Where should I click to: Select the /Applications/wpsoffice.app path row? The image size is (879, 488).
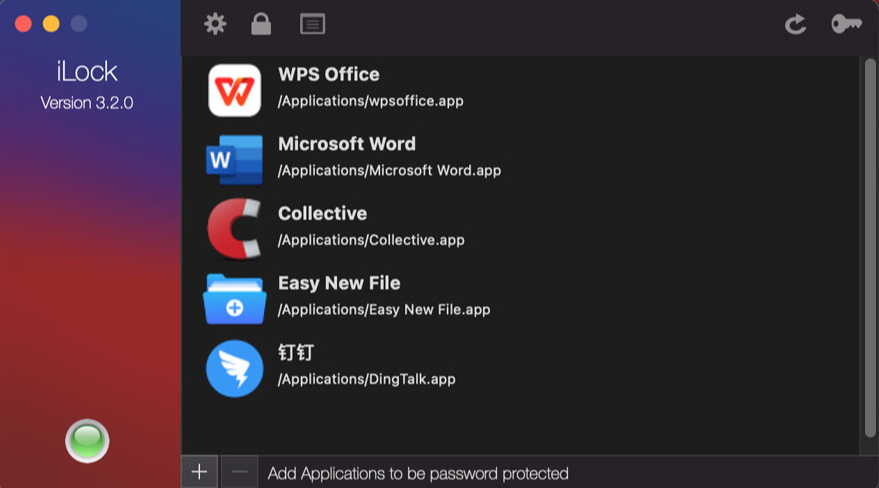(x=370, y=101)
